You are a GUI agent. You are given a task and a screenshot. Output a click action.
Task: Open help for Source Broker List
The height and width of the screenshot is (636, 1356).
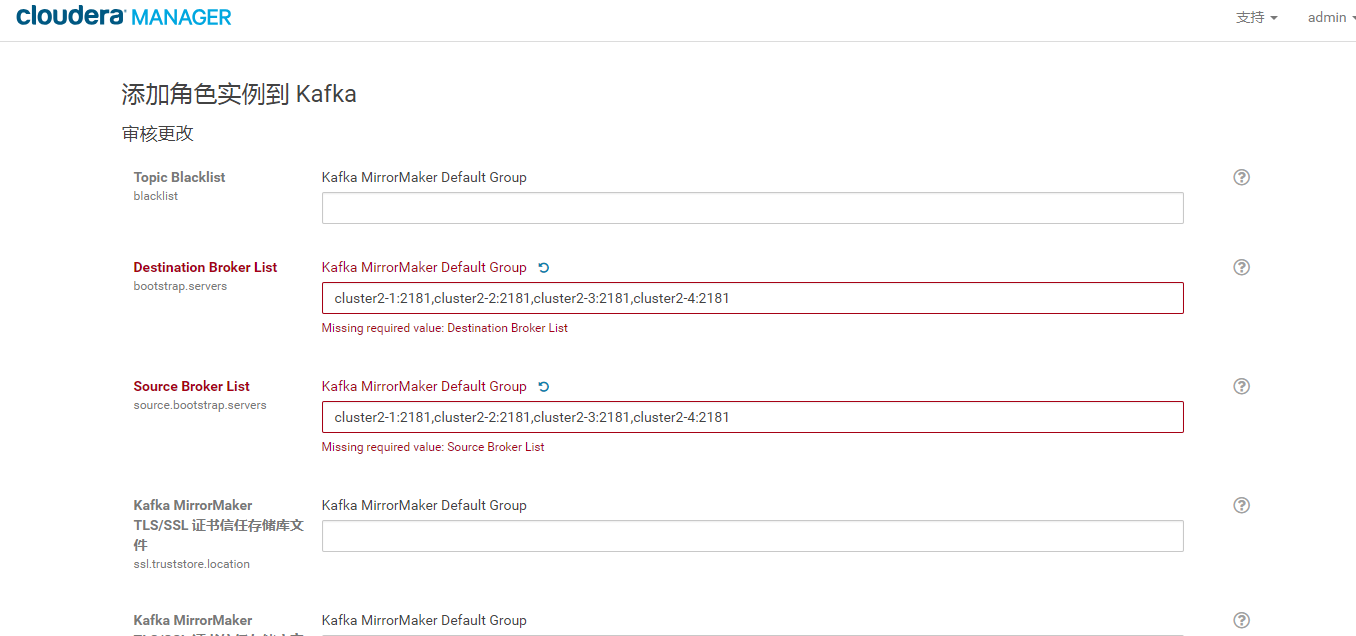point(1242,386)
